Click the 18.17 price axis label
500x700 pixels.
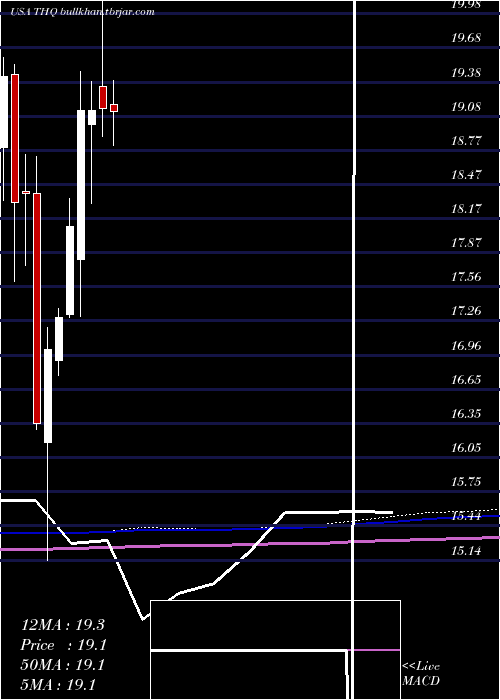click(466, 208)
